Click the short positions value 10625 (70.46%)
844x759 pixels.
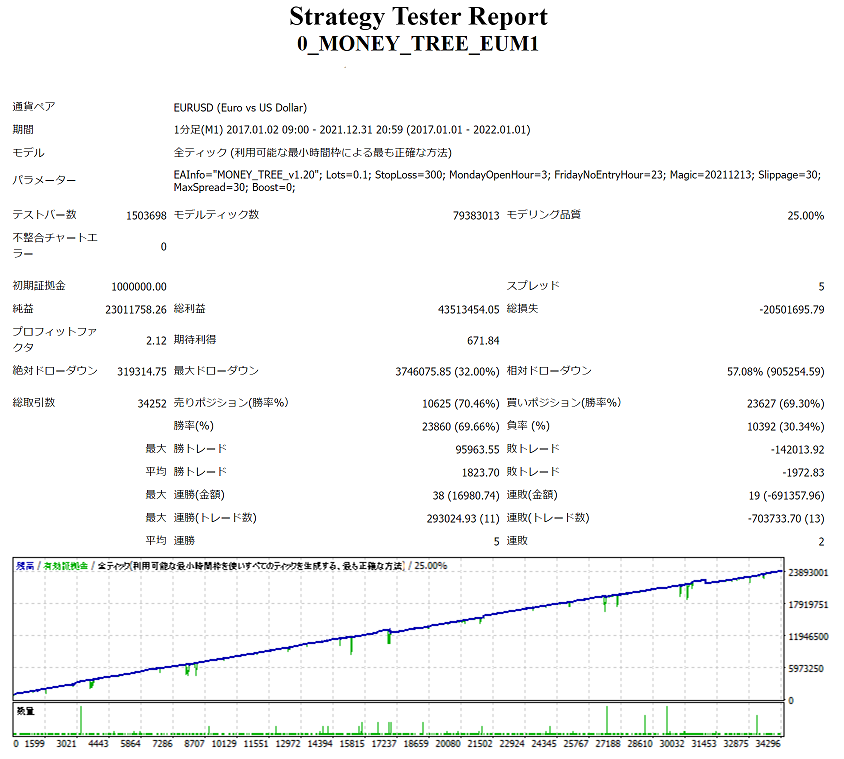[x=461, y=404]
